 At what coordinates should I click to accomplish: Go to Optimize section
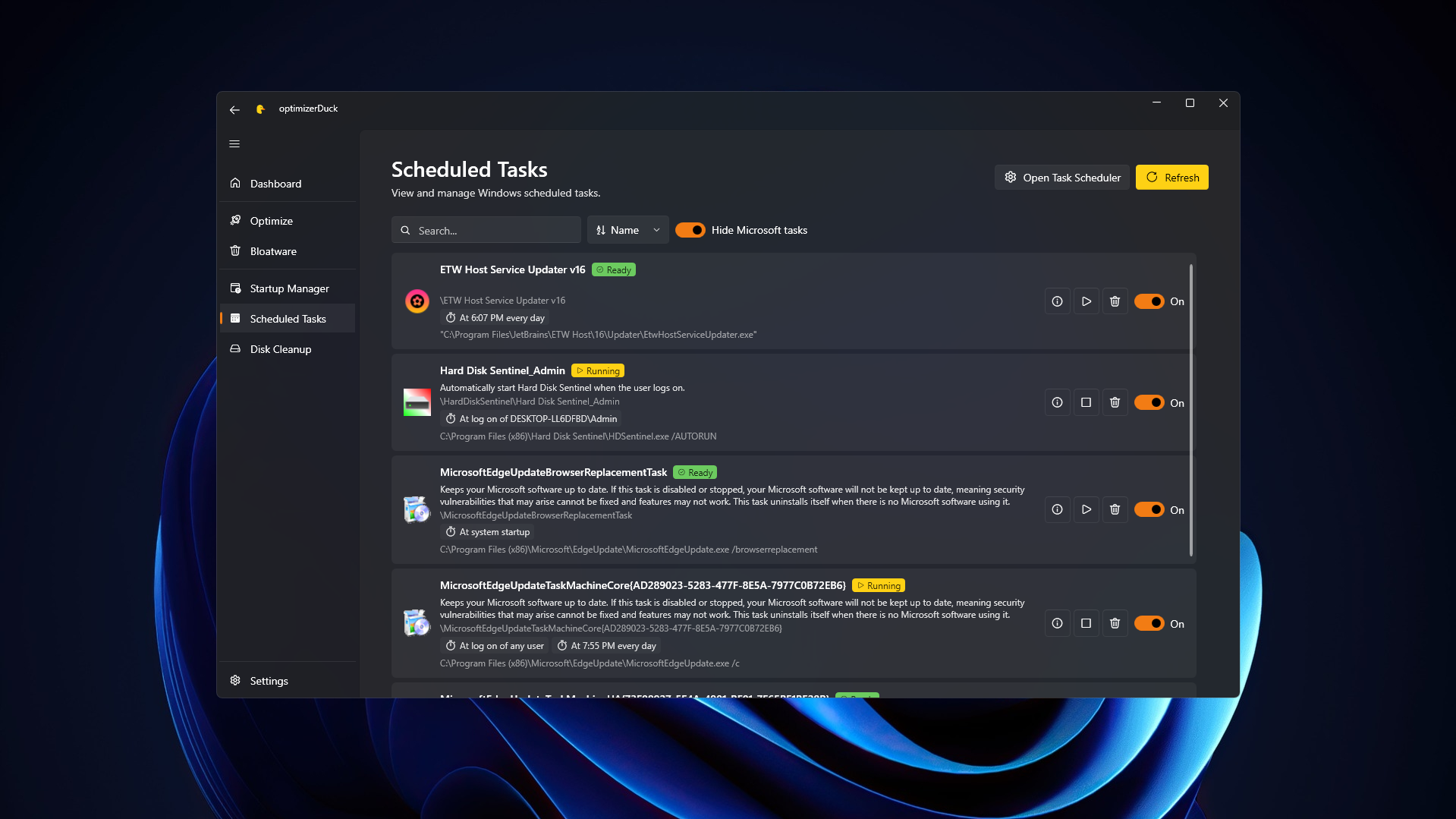point(288,221)
